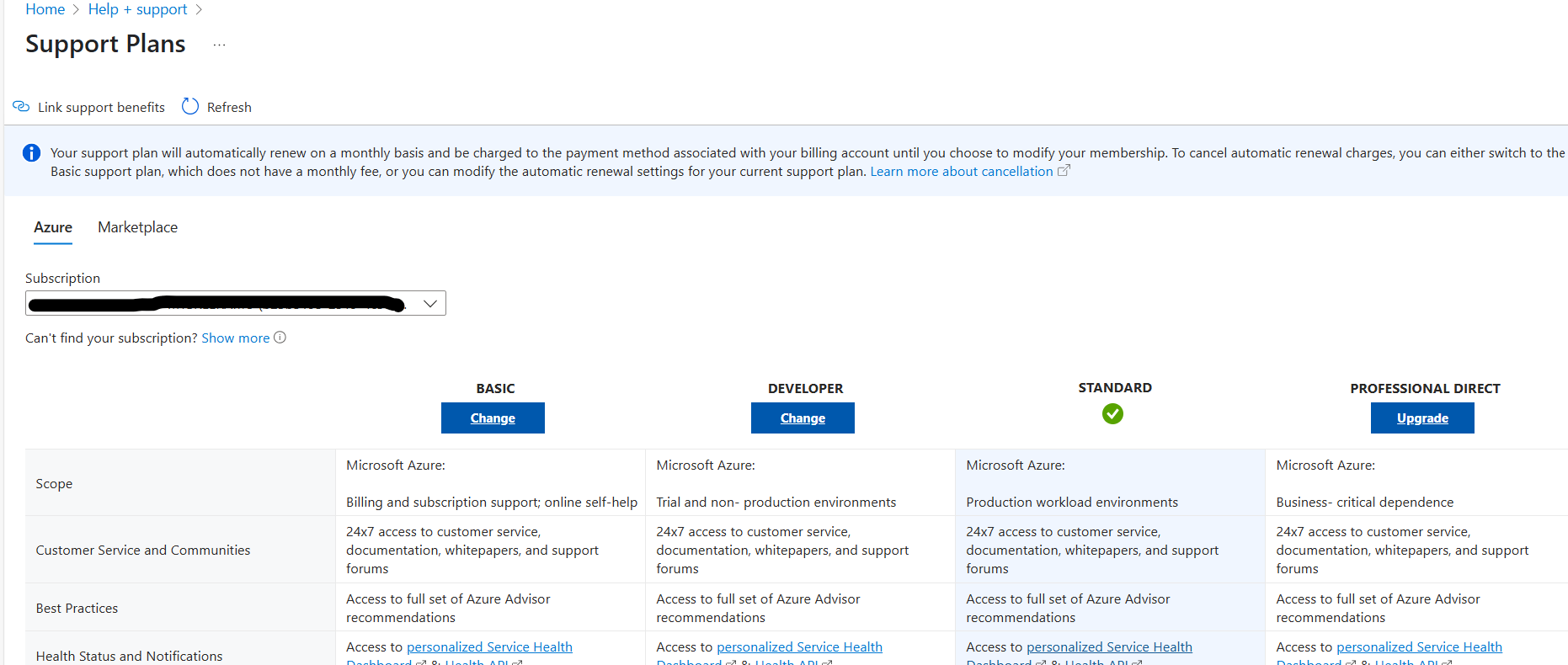
Task: Click the Subscription dropdown chevron arrow
Action: point(430,303)
